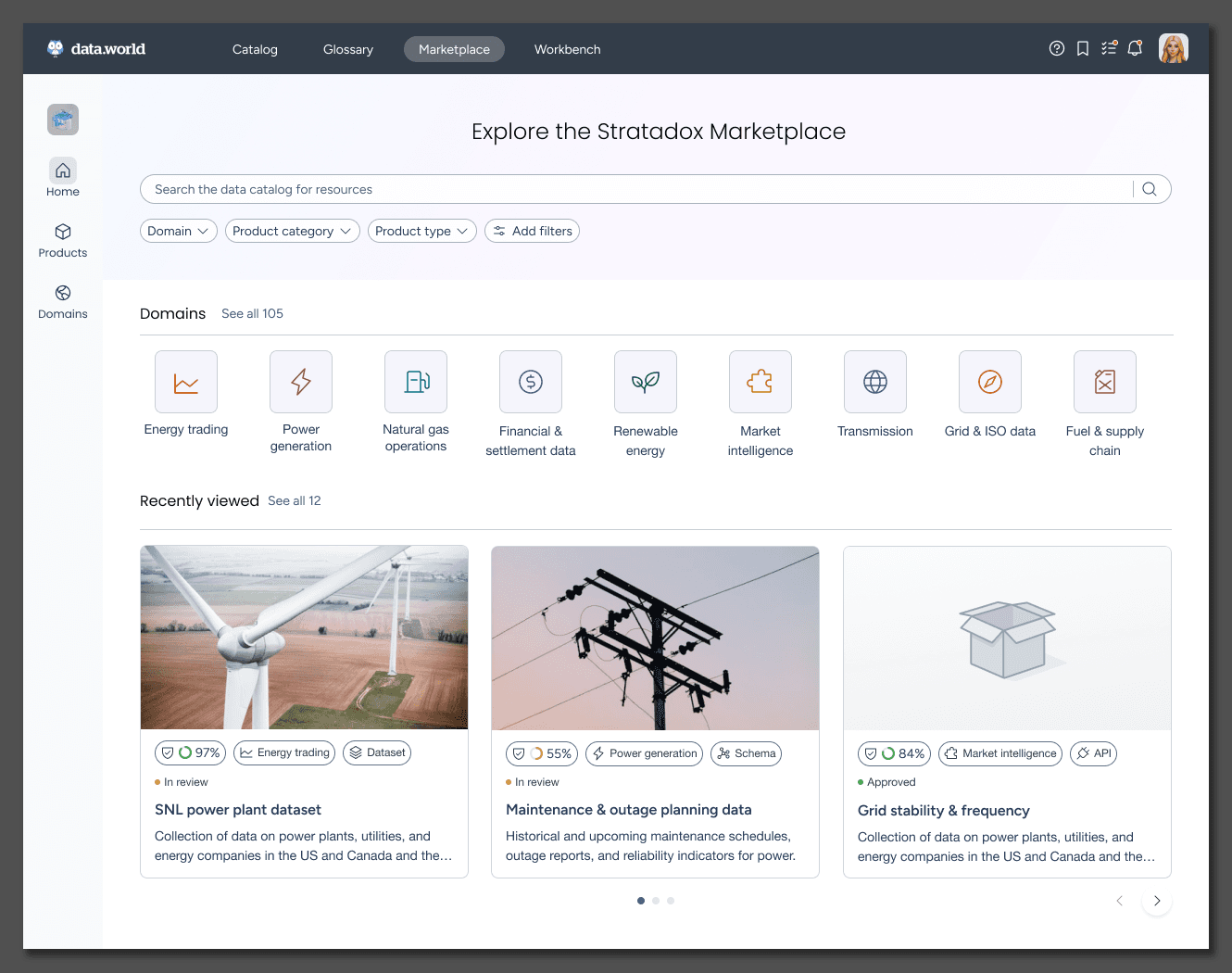Viewport: 1232px width, 973px height.
Task: Go to next recently viewed page arrow
Action: coord(1157,901)
